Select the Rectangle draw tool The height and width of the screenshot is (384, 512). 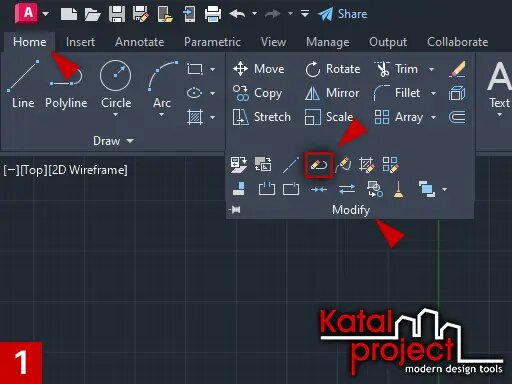[195, 69]
